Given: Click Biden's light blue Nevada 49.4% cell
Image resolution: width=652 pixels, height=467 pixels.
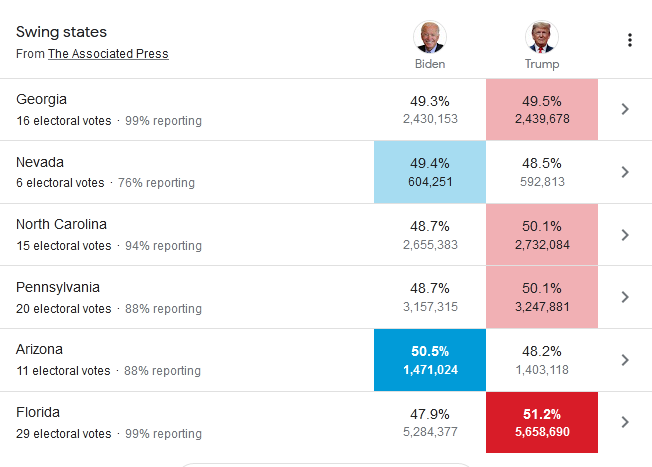Looking at the screenshot, I should tap(430, 172).
